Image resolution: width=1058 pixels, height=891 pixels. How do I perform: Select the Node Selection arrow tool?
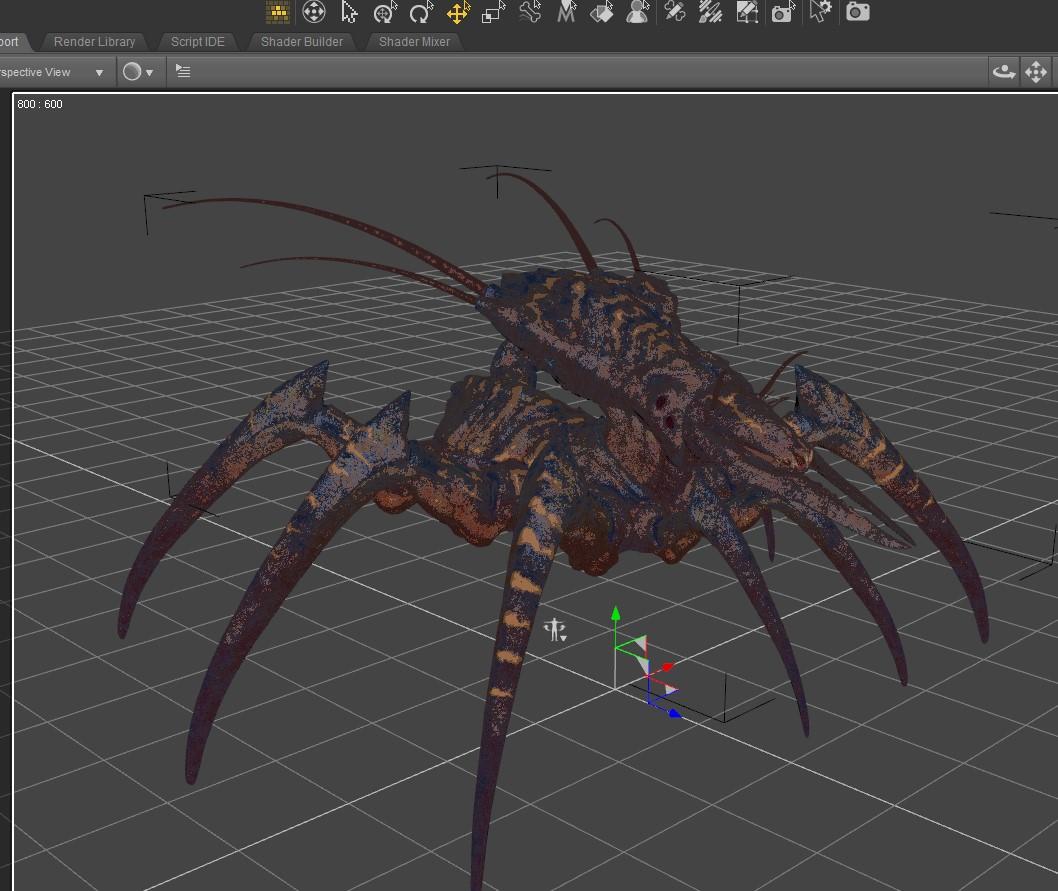tap(349, 12)
